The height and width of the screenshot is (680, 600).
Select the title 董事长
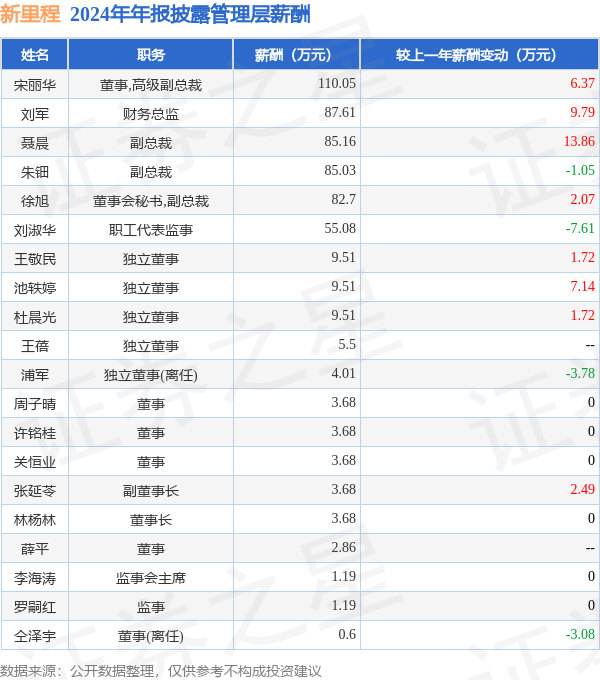click(151, 521)
